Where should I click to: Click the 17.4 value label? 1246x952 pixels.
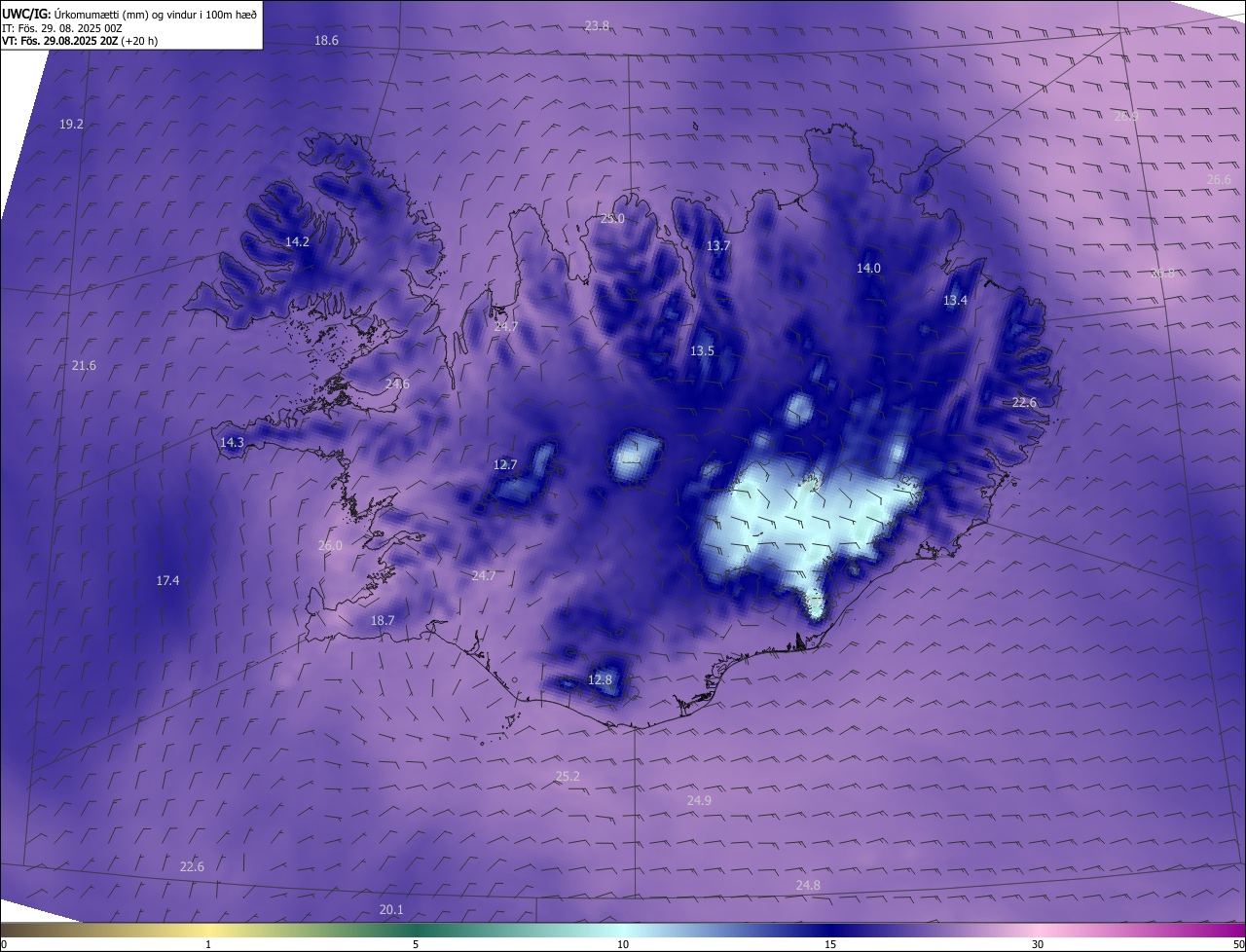click(167, 581)
